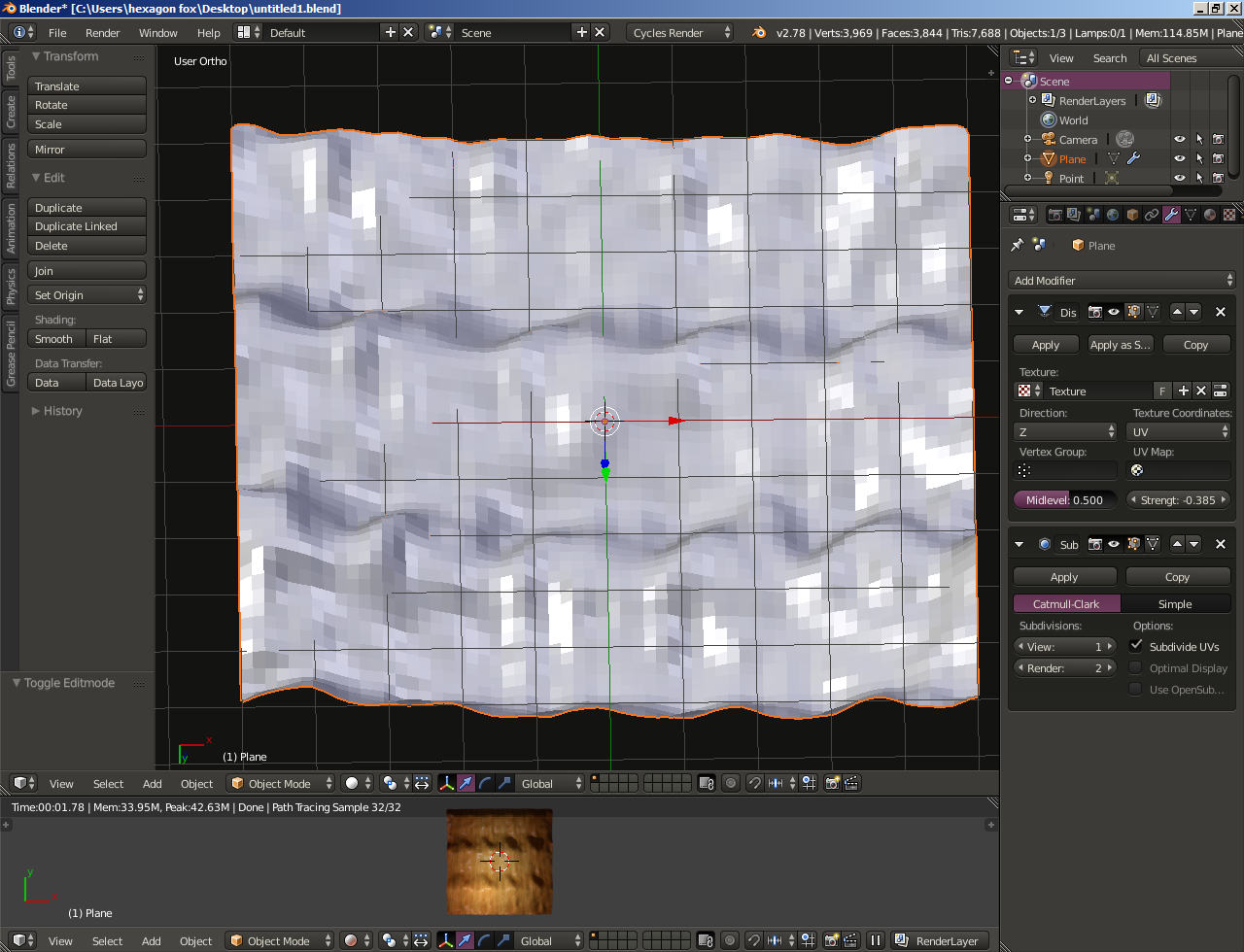Click the Blender logo in info header
Viewport: 1244px width, 952px height.
759,32
